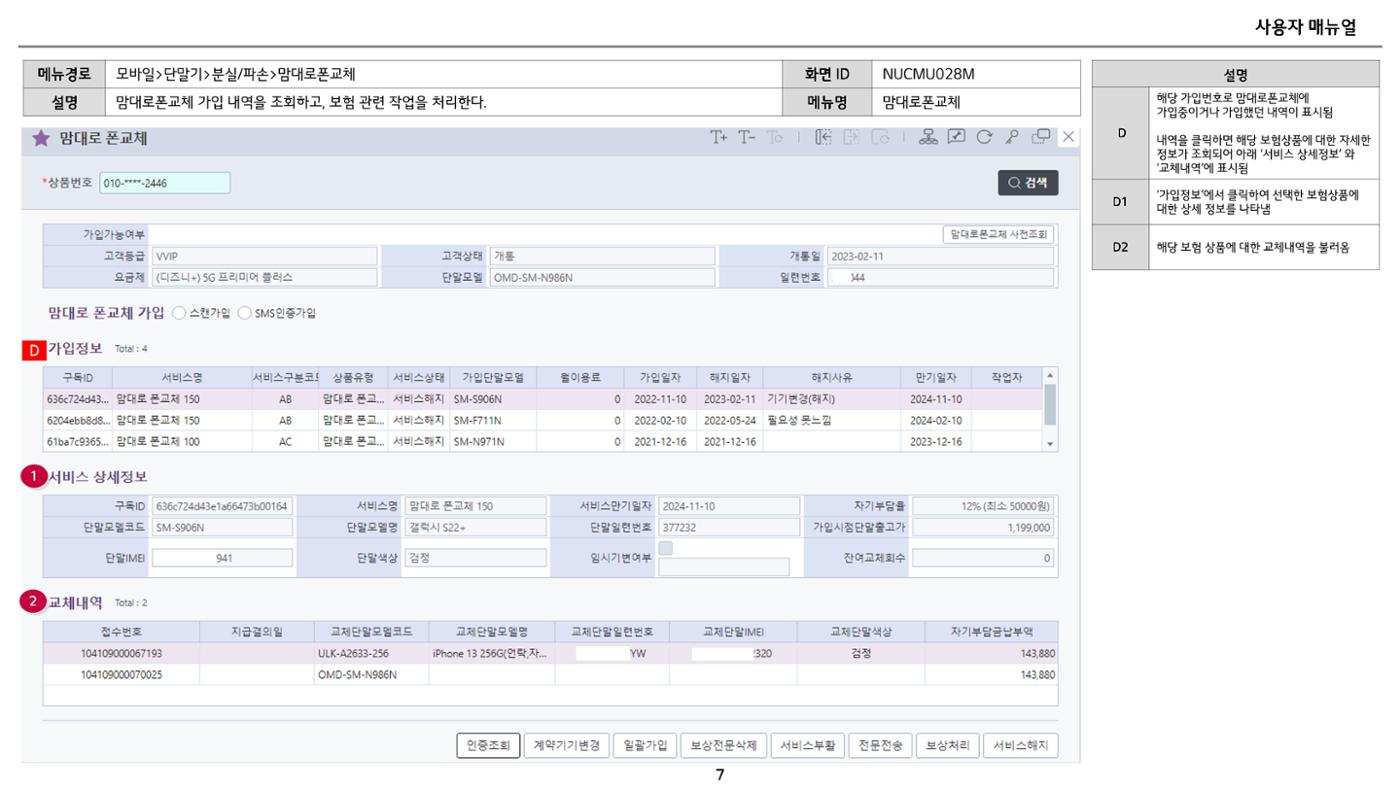
Task: Click the key icon in the toolbar
Action: (1012, 138)
